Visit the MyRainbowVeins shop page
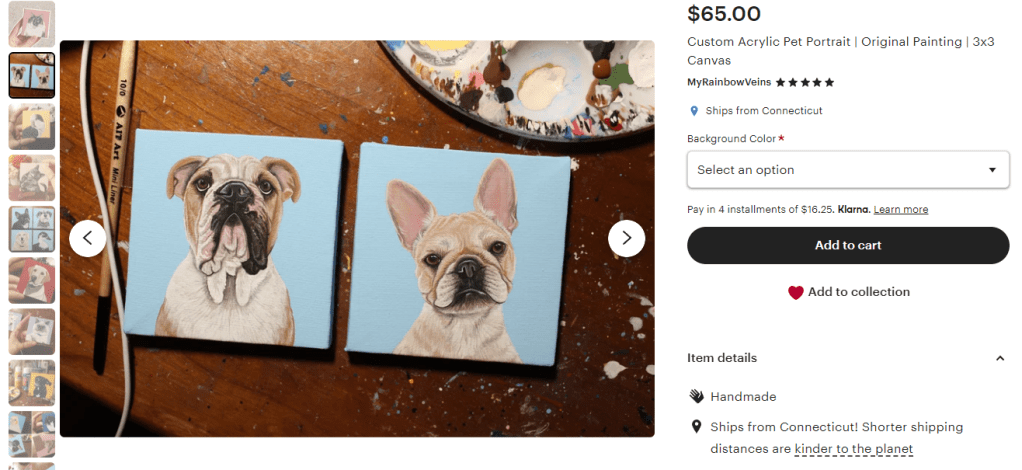 coord(729,82)
